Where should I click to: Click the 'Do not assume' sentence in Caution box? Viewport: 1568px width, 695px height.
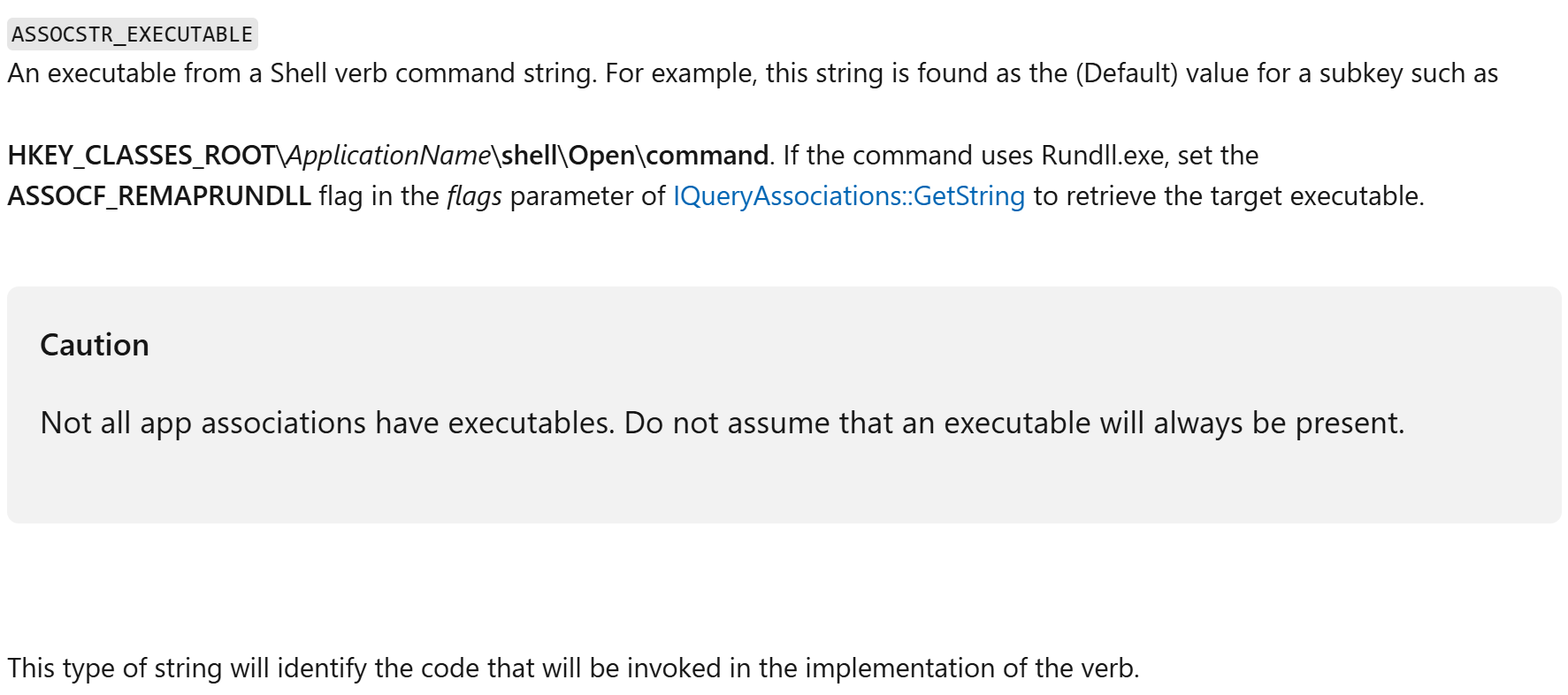(x=1013, y=423)
